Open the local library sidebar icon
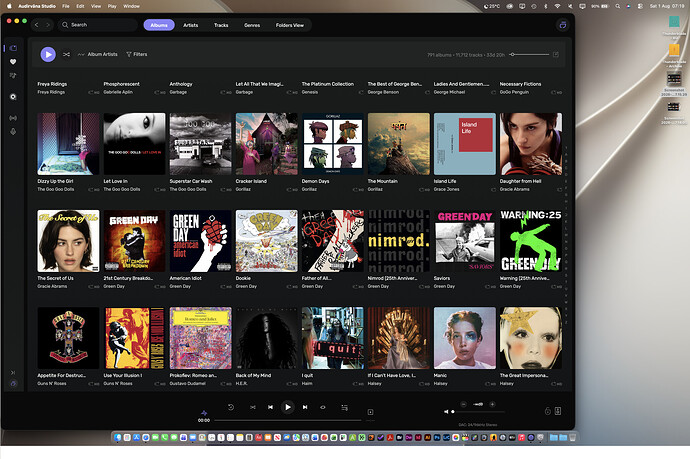690x459 pixels. point(13,48)
